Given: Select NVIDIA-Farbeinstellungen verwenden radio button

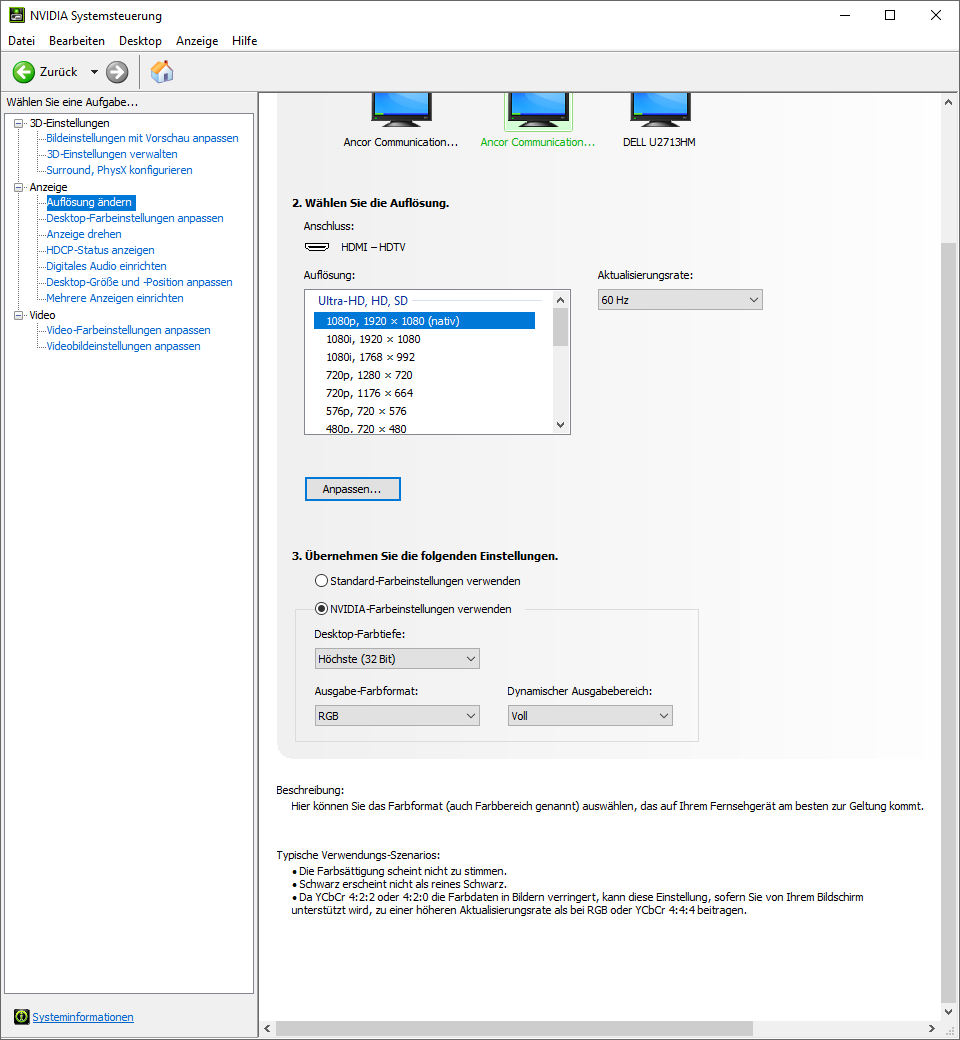Looking at the screenshot, I should pyautogui.click(x=321, y=608).
